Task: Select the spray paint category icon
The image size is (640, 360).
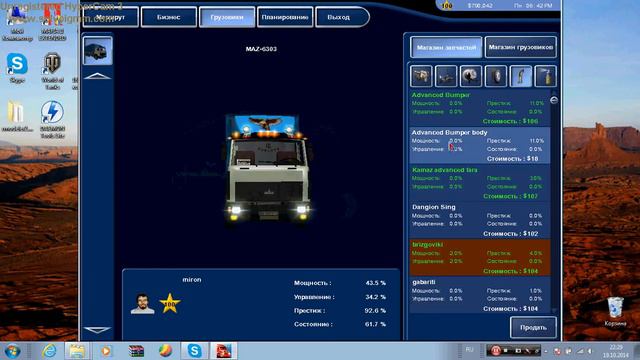Action: [546, 76]
